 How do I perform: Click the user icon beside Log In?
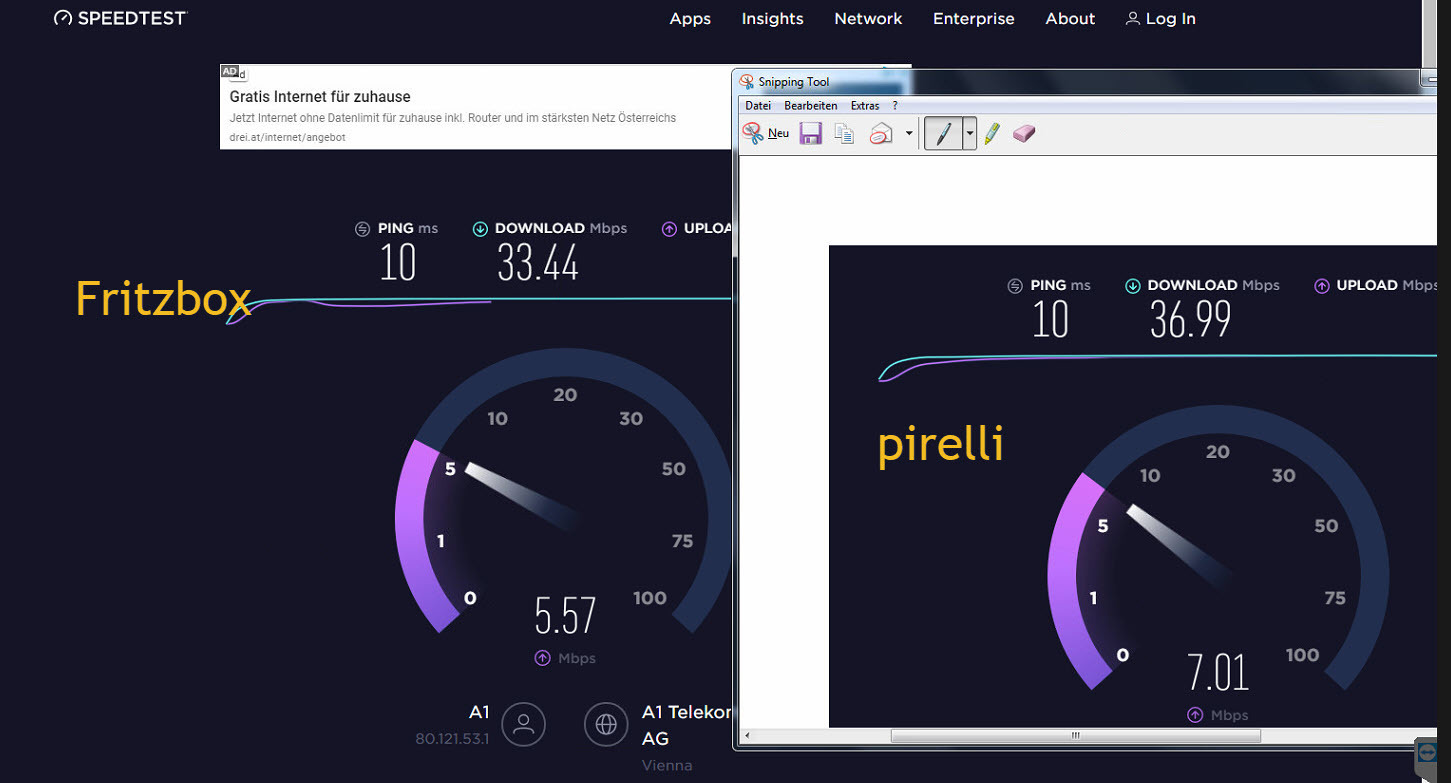(1133, 18)
